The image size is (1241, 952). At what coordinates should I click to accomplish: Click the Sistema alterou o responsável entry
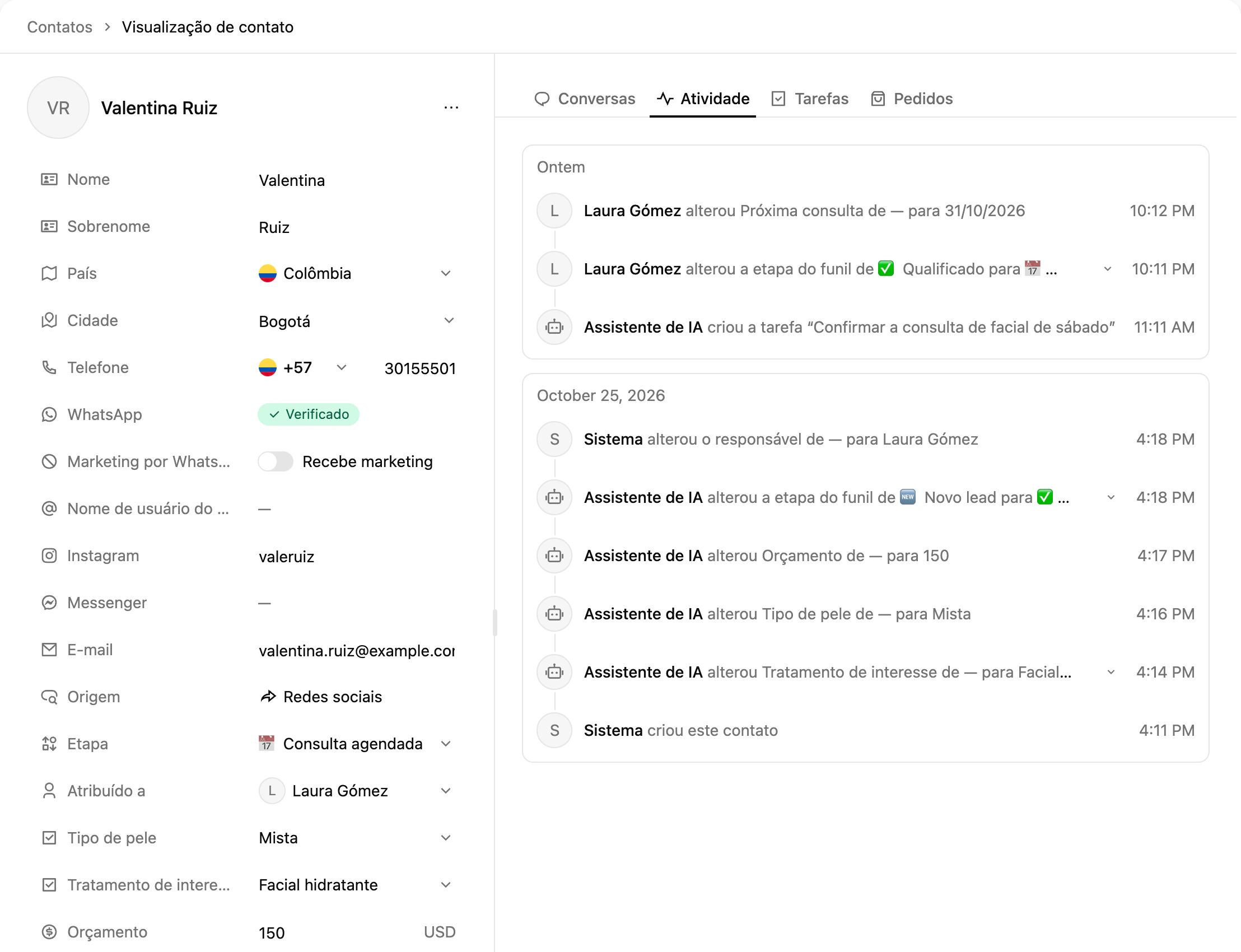point(865,440)
